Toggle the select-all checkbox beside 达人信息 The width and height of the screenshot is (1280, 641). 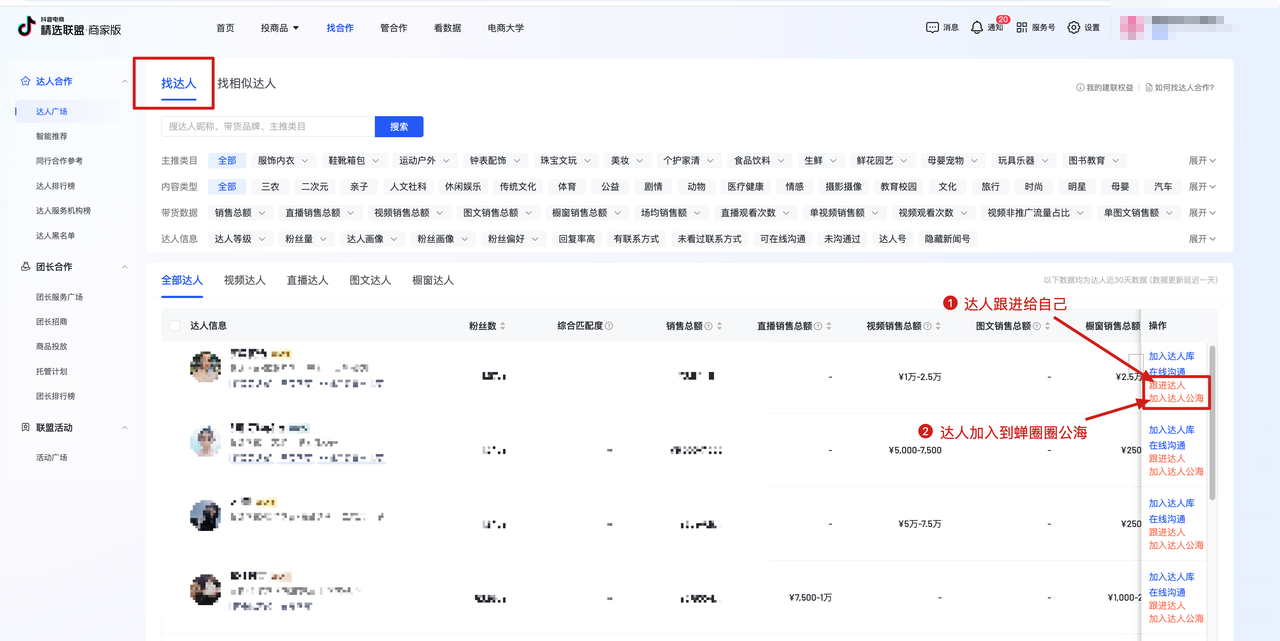tap(176, 326)
